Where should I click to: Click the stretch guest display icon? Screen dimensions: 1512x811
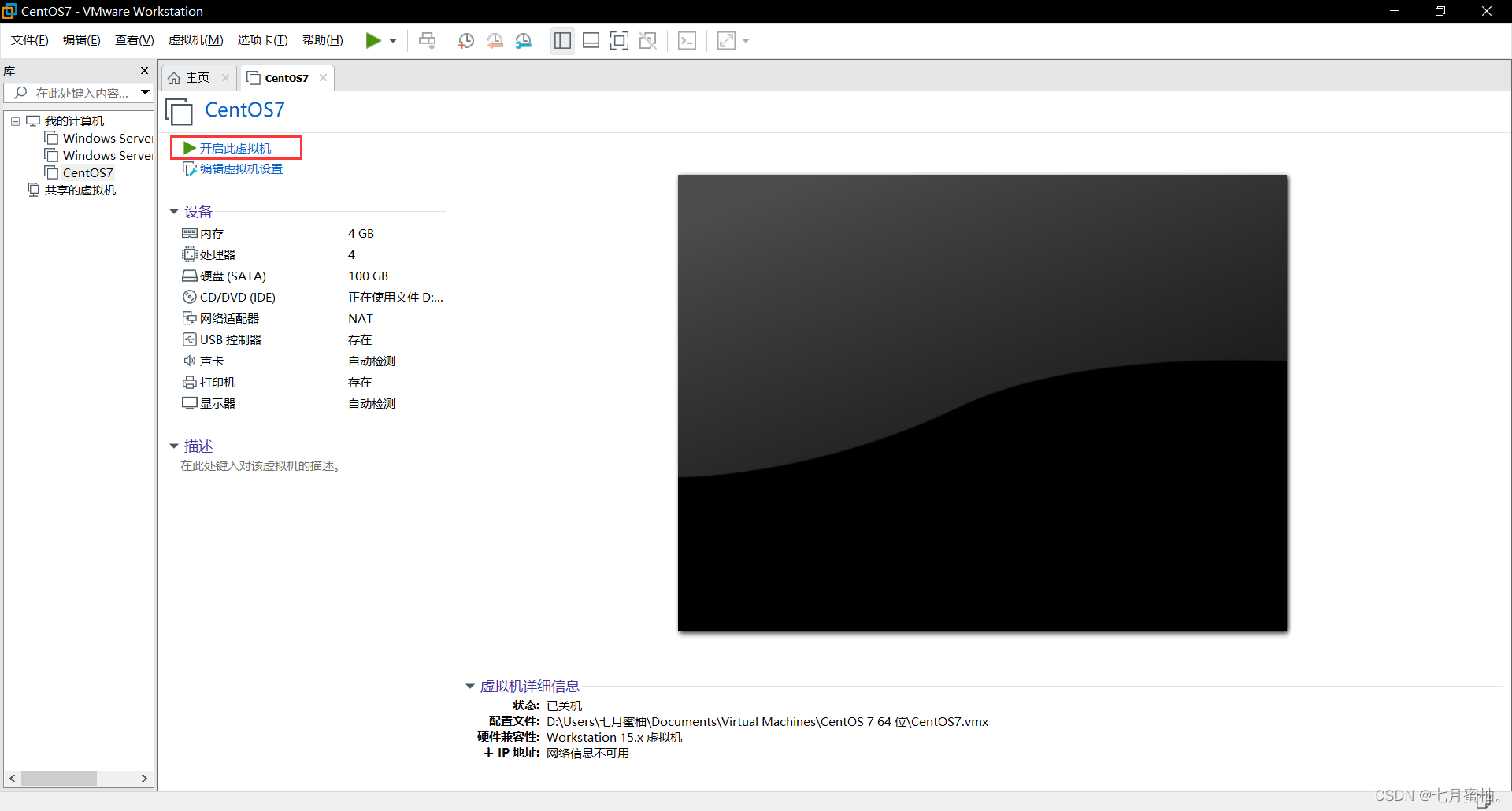pyautogui.click(x=726, y=40)
